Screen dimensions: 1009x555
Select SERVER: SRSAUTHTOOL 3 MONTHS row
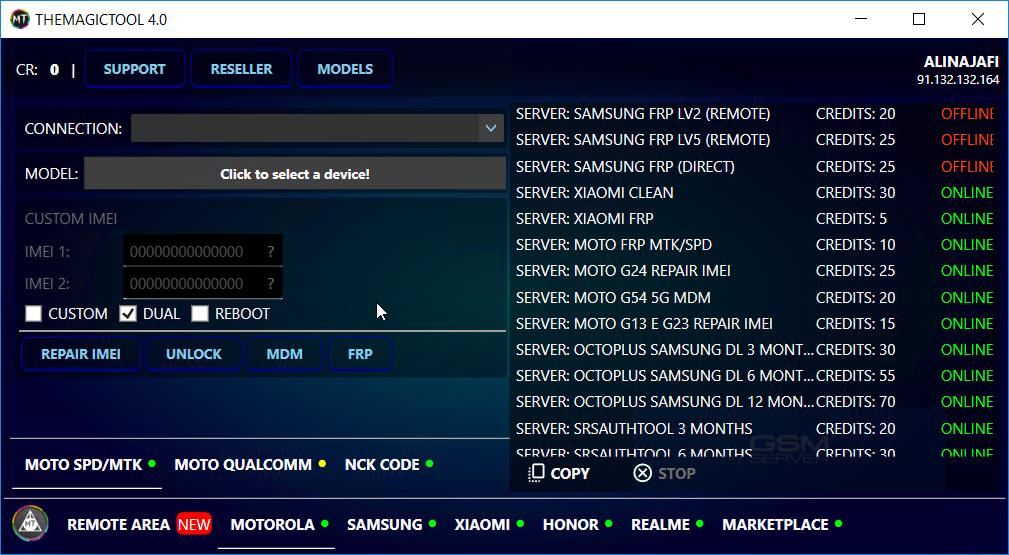[x=755, y=429]
